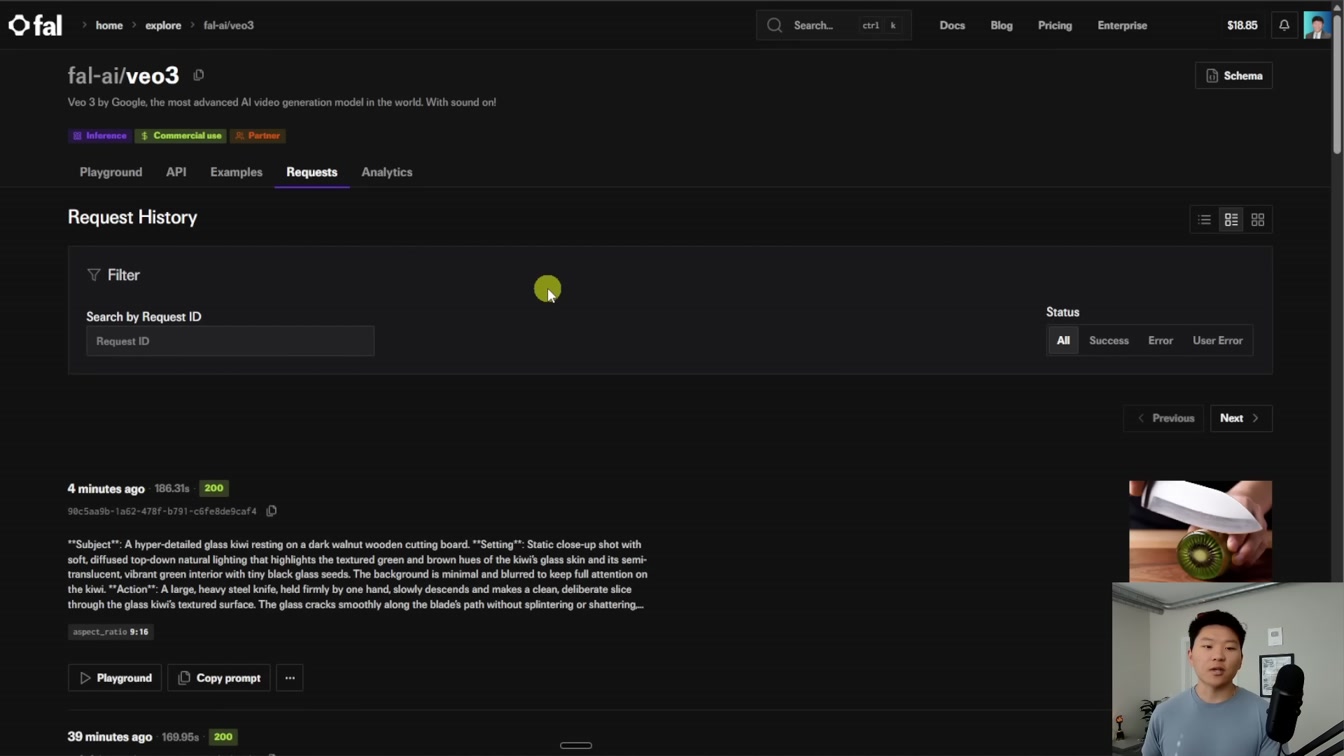Click Copy prompt button

(x=219, y=678)
